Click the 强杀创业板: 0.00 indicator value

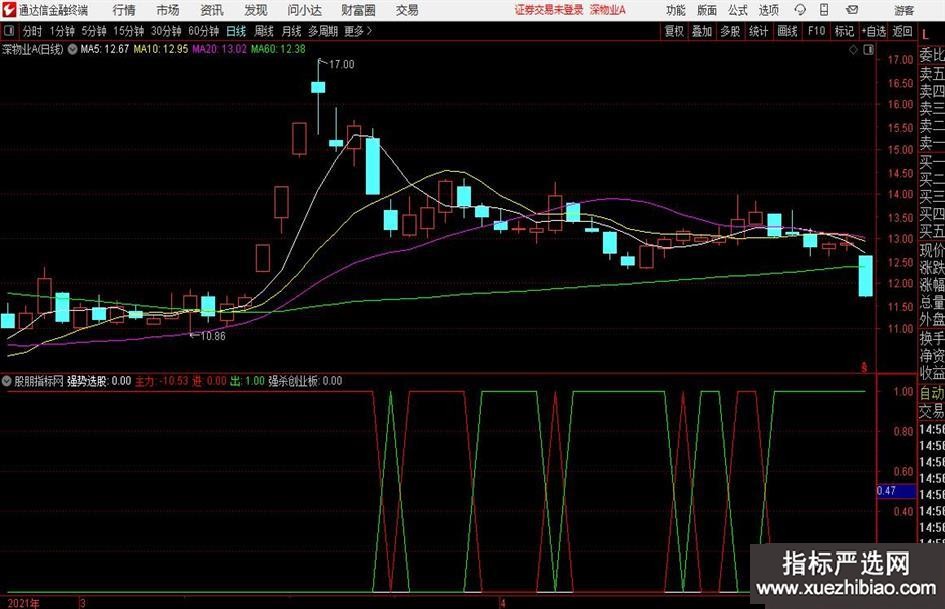305,381
